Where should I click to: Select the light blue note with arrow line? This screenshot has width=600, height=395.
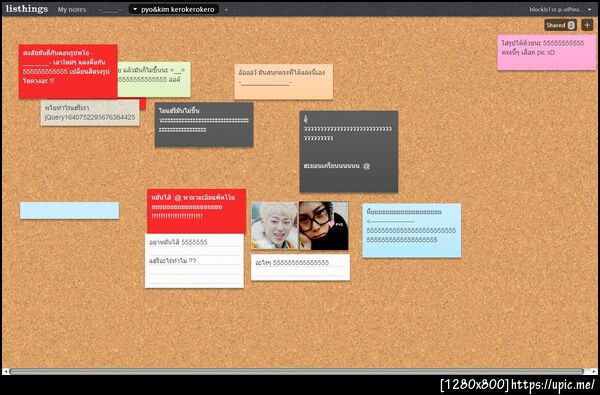[x=412, y=230]
